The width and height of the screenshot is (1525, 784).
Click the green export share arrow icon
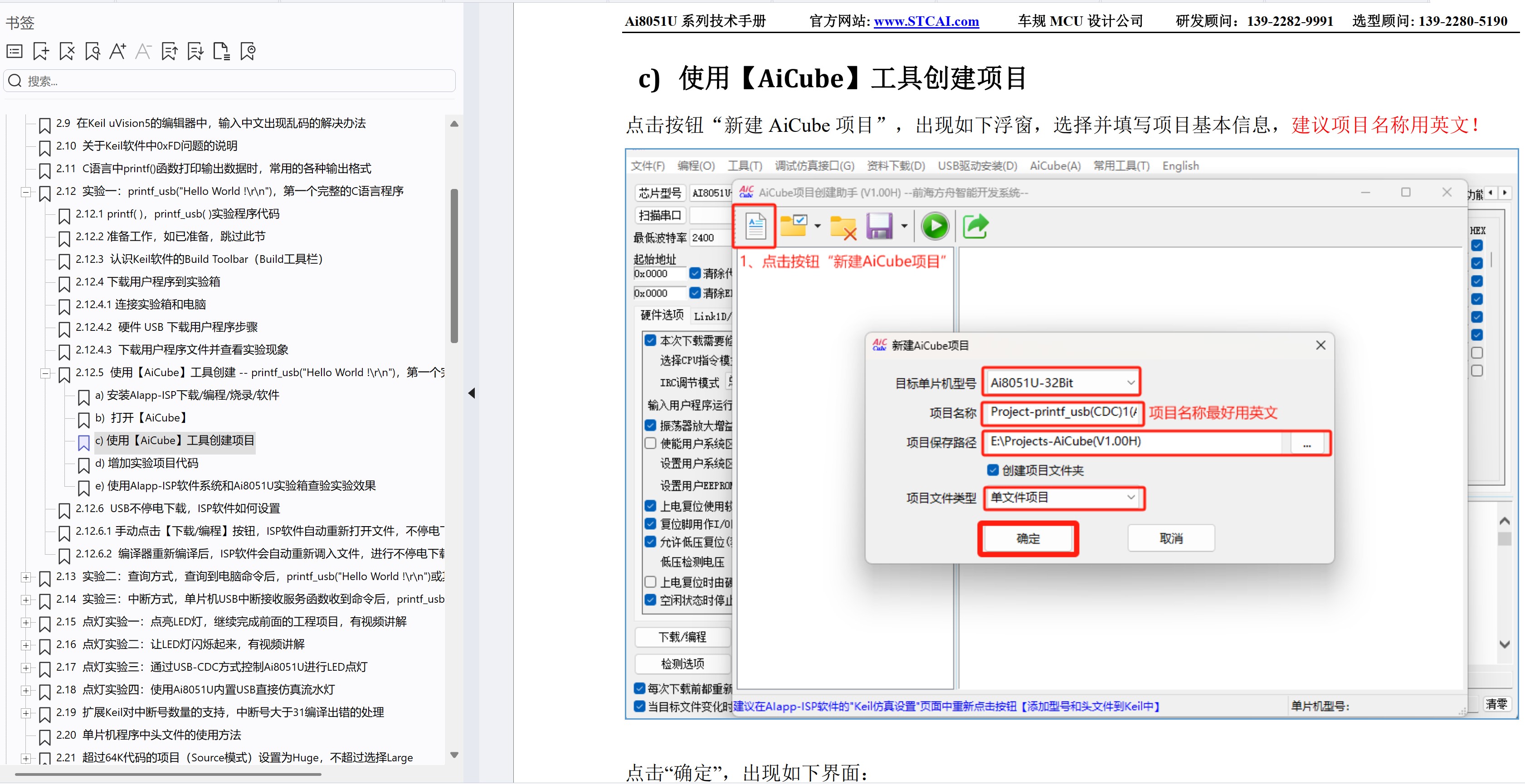point(975,226)
